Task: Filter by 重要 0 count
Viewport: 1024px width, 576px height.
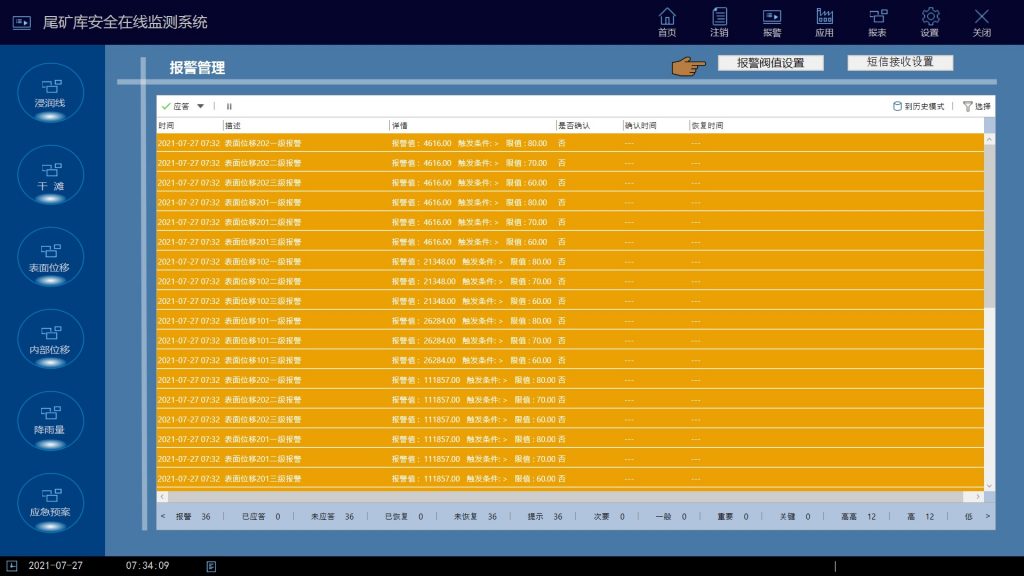Action: click(733, 517)
